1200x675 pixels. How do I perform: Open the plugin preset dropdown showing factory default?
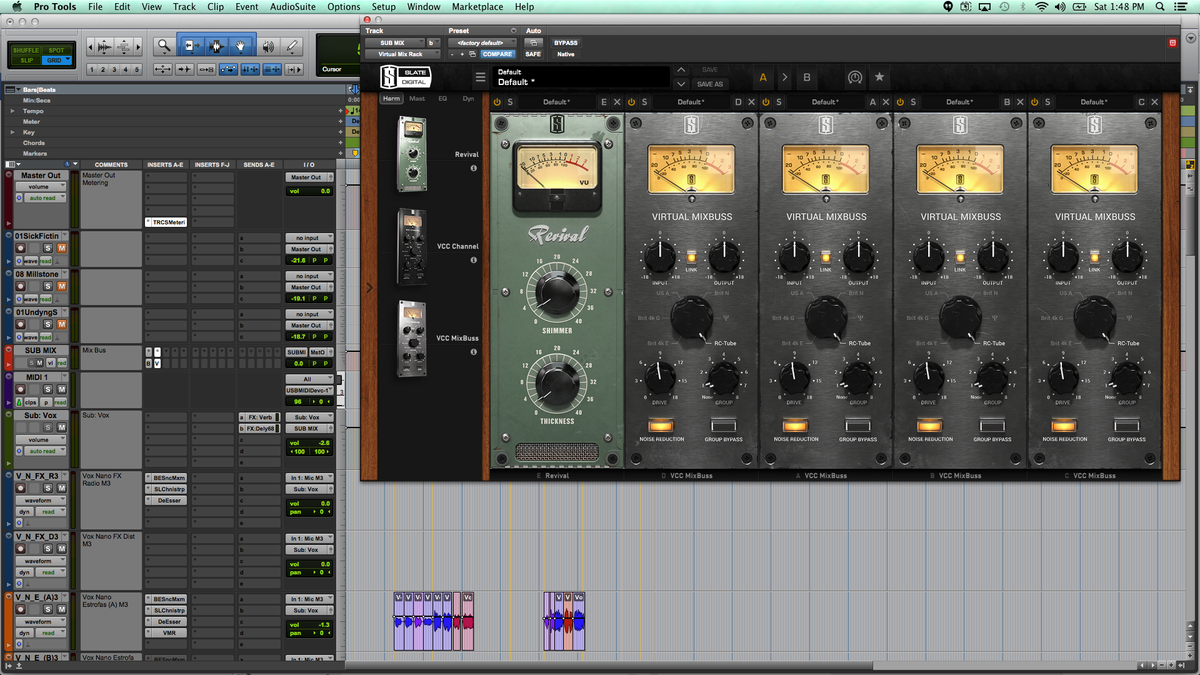[x=482, y=43]
